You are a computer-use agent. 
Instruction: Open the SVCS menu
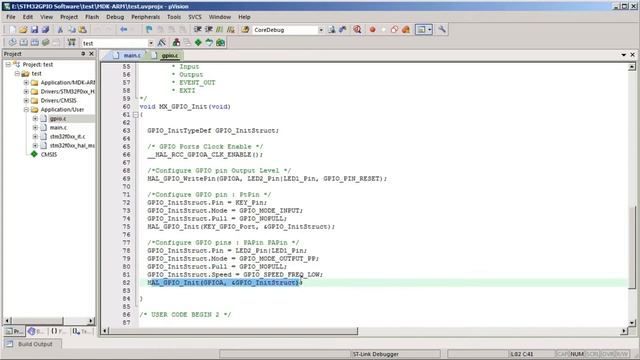[x=195, y=17]
